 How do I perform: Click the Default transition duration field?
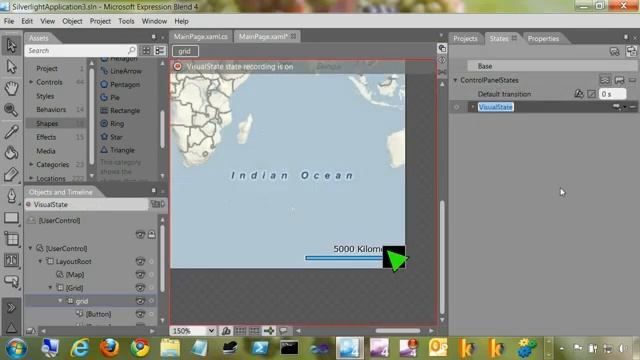click(612, 94)
